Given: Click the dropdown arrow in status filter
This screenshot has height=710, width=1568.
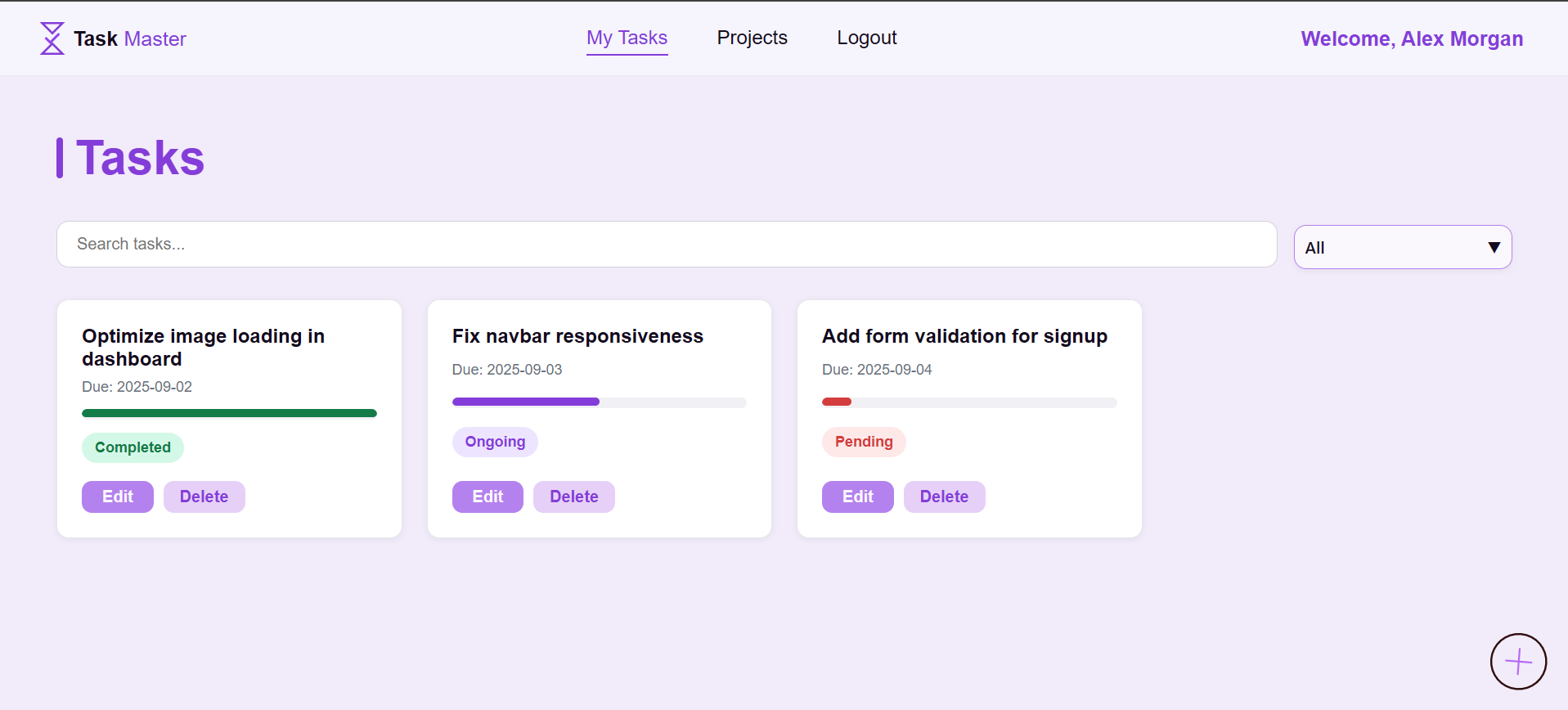Looking at the screenshot, I should [1494, 247].
